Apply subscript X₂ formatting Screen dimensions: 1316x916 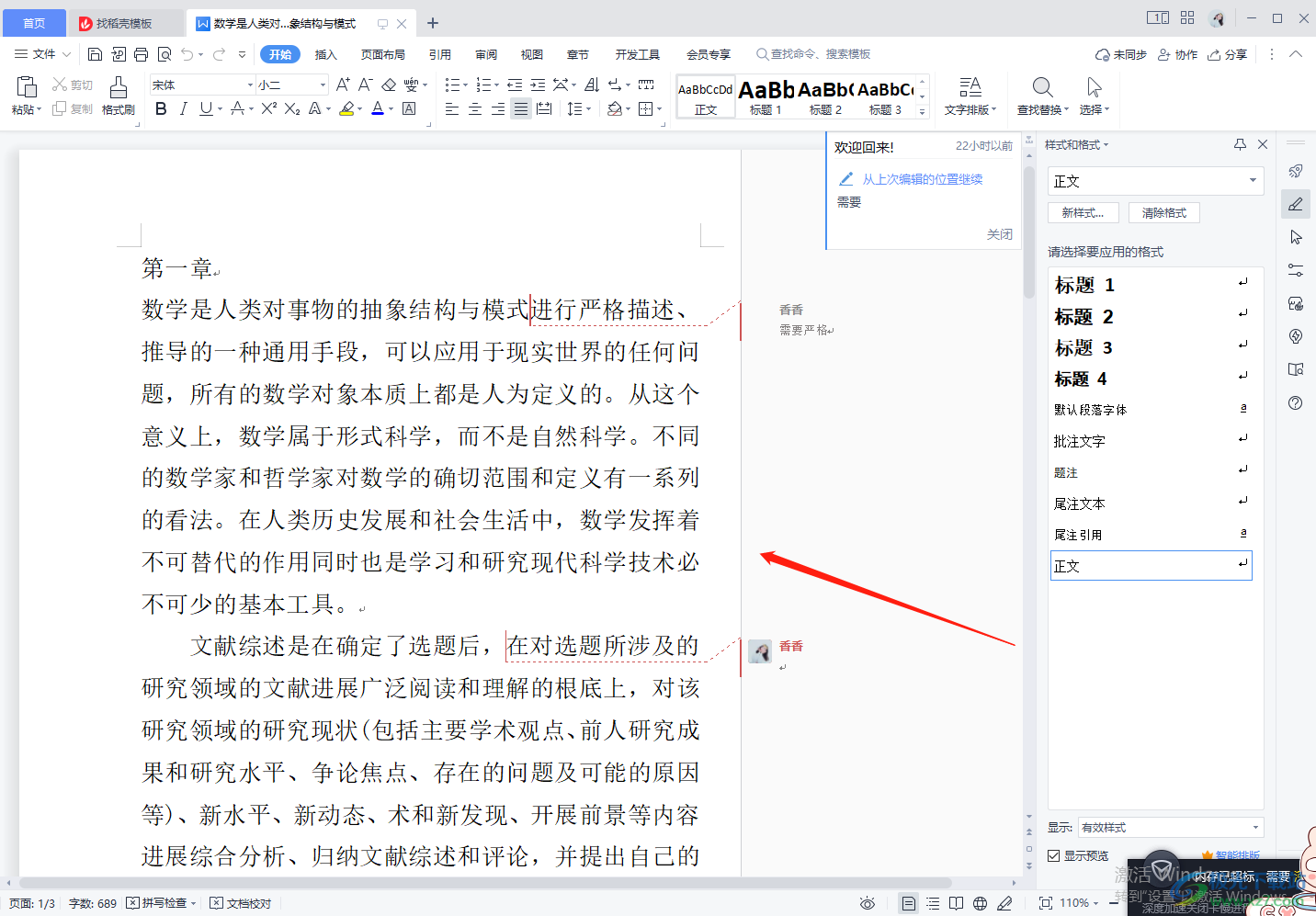(292, 108)
